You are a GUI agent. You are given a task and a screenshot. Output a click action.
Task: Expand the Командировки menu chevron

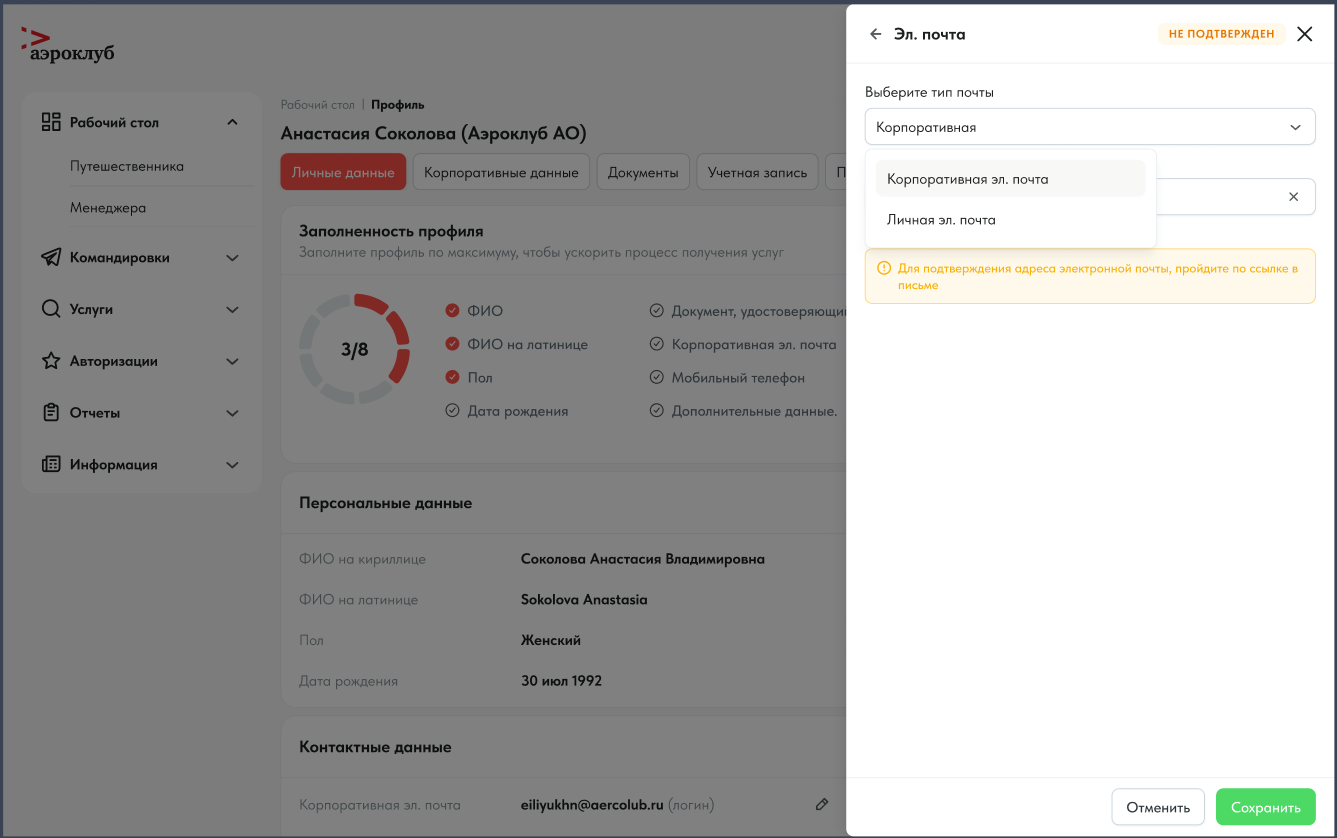(x=232, y=258)
